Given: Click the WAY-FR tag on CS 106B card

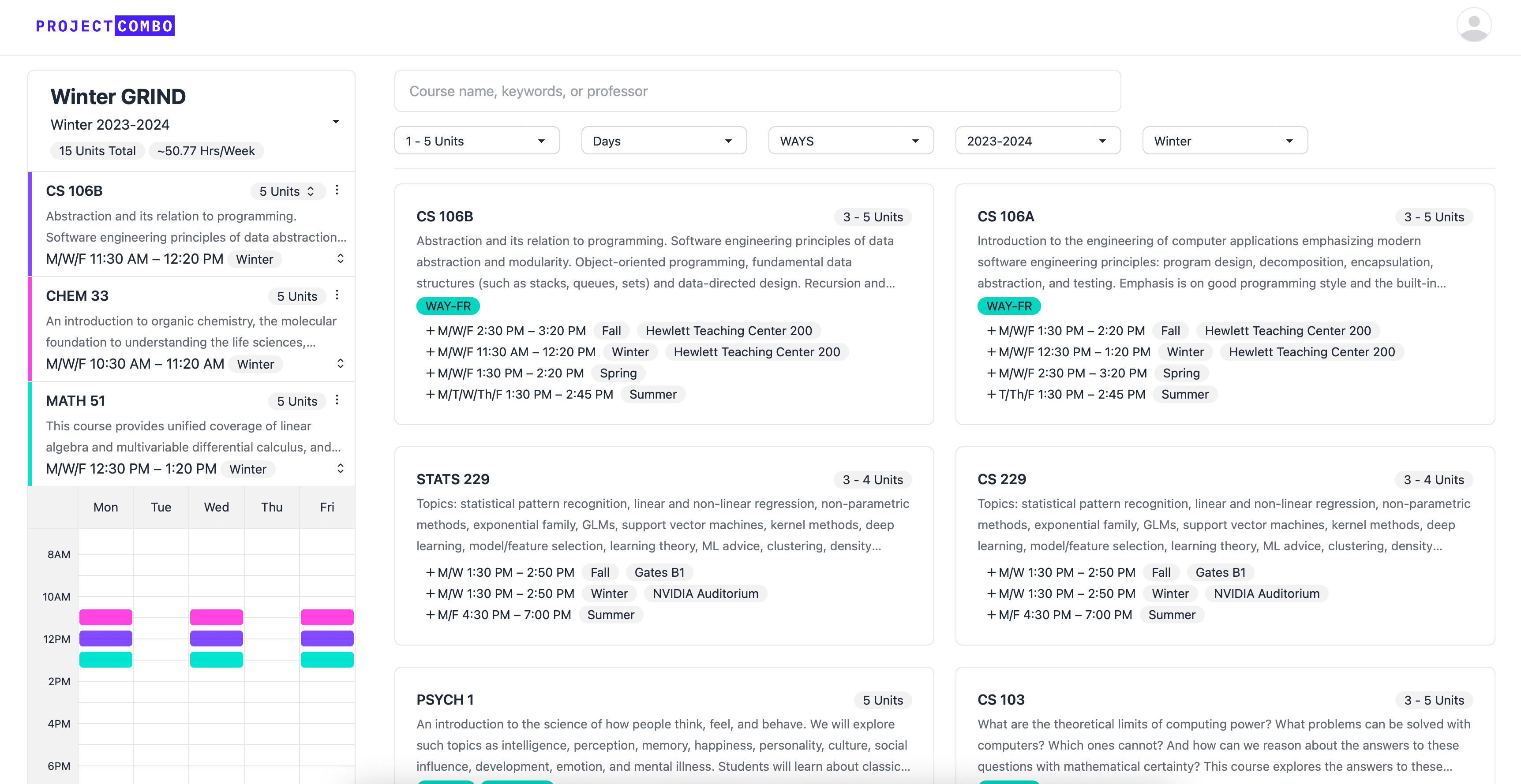Looking at the screenshot, I should [x=448, y=306].
